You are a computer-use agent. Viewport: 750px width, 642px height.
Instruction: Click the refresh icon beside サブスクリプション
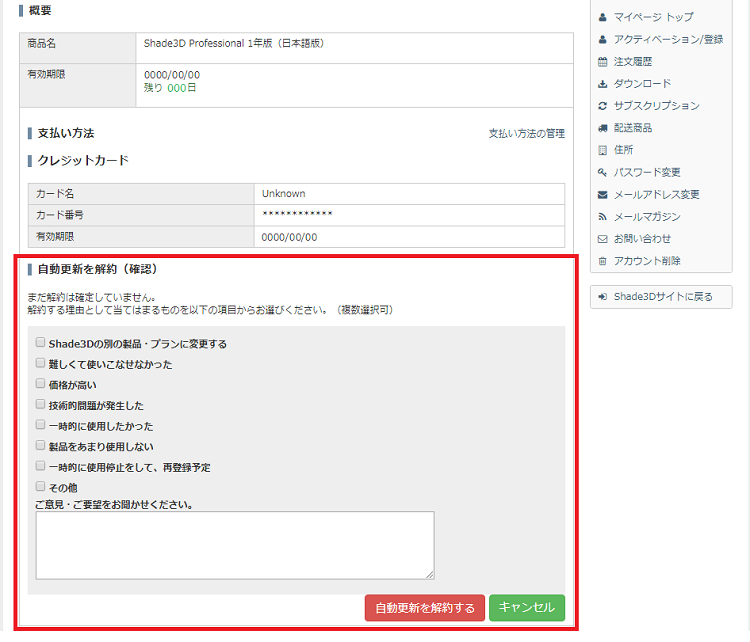(603, 106)
